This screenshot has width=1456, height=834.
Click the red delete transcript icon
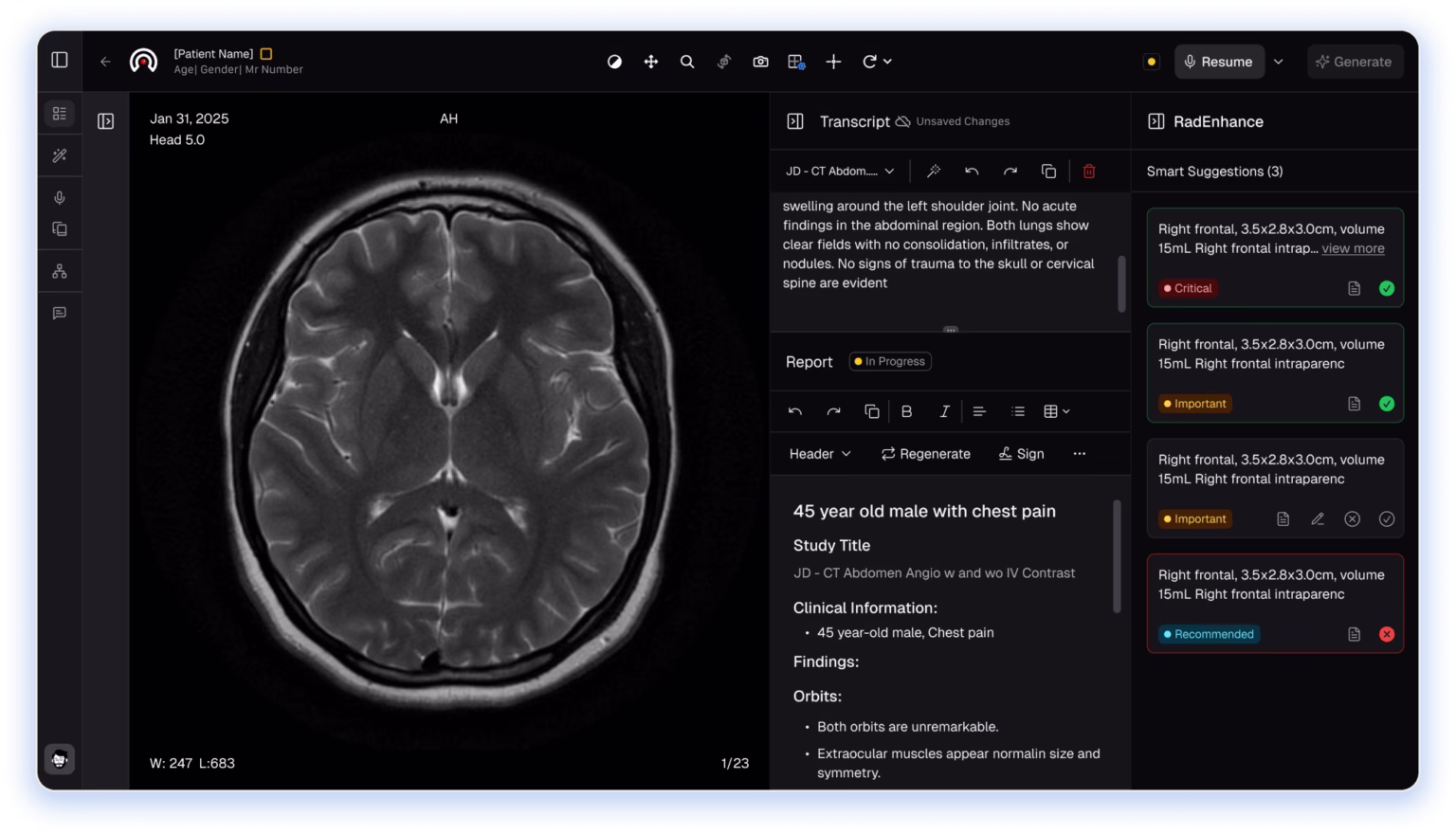[x=1089, y=172]
